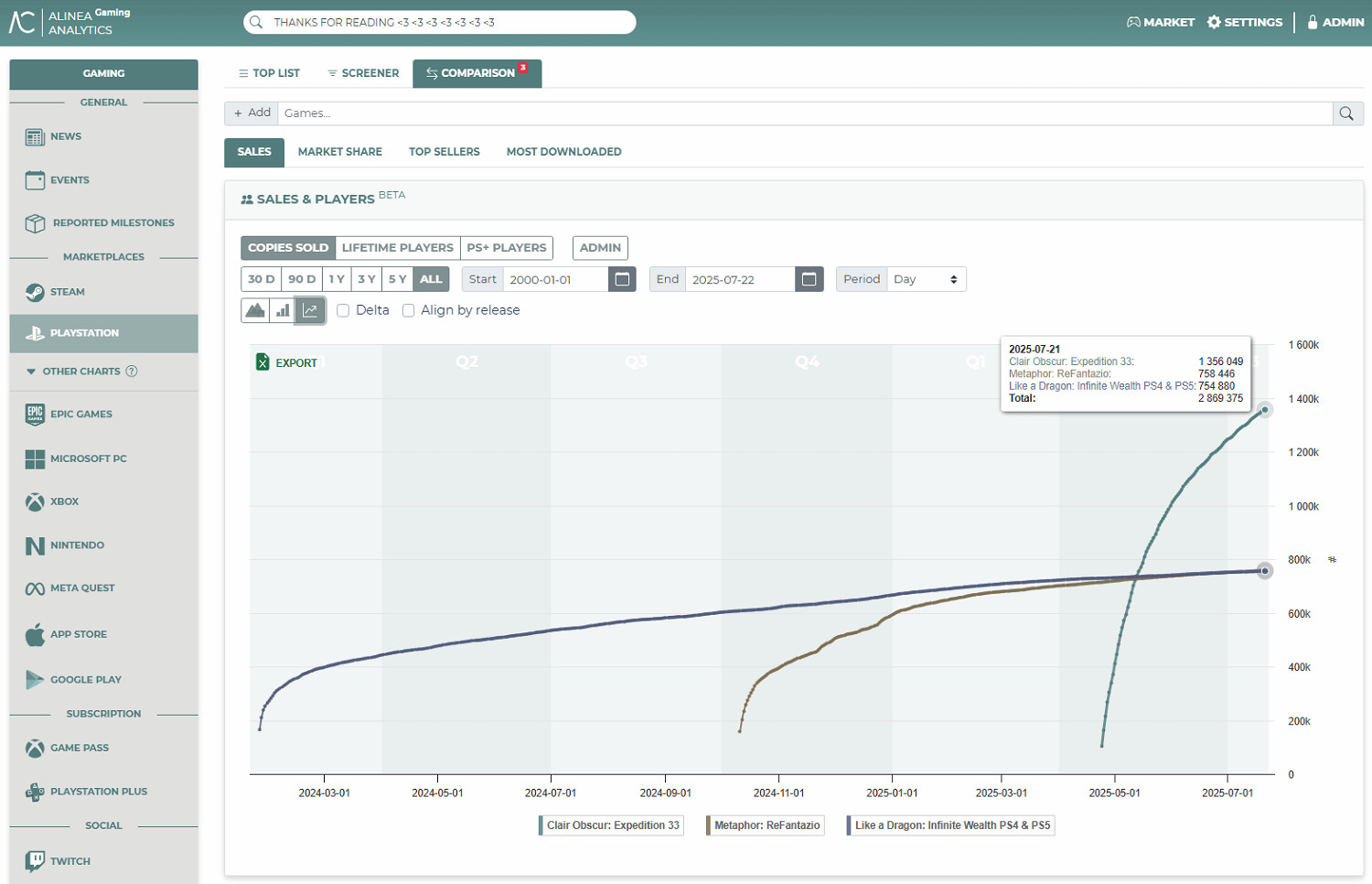
Task: Click the games search magnifier icon
Action: pyautogui.click(x=1346, y=113)
